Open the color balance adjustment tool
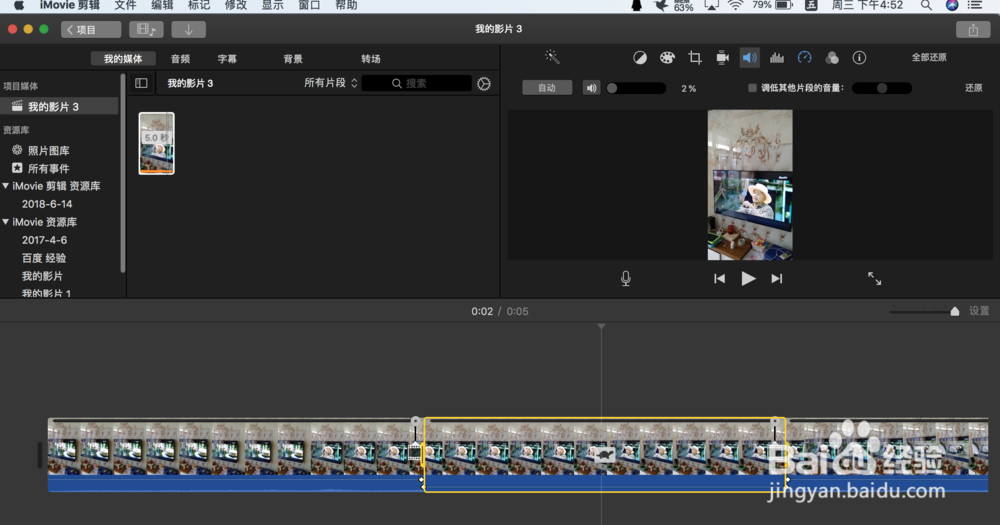The height and width of the screenshot is (525, 1000). [640, 58]
